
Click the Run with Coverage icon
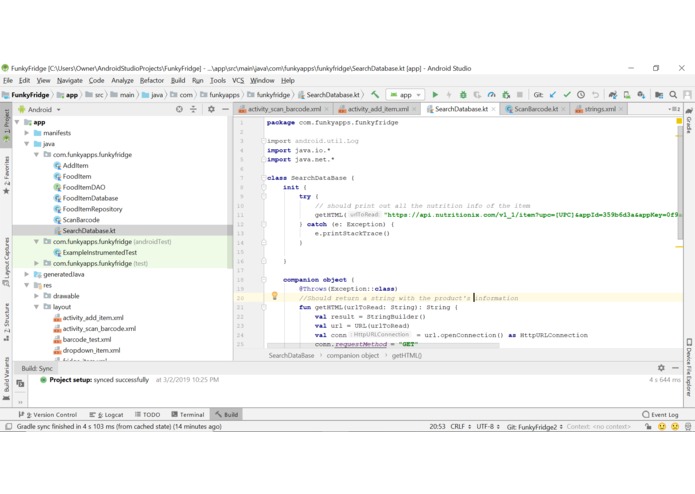click(477, 94)
